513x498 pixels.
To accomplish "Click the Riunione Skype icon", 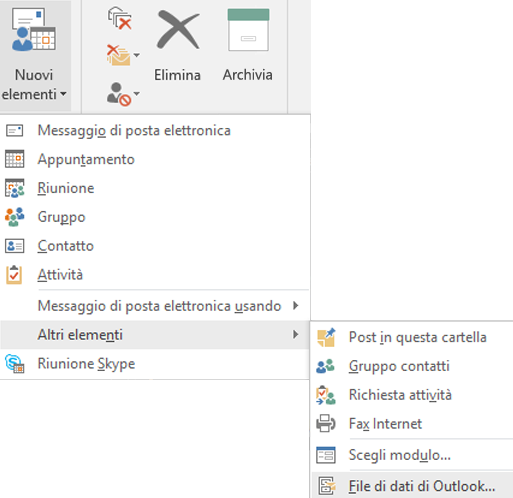I will pos(14,364).
